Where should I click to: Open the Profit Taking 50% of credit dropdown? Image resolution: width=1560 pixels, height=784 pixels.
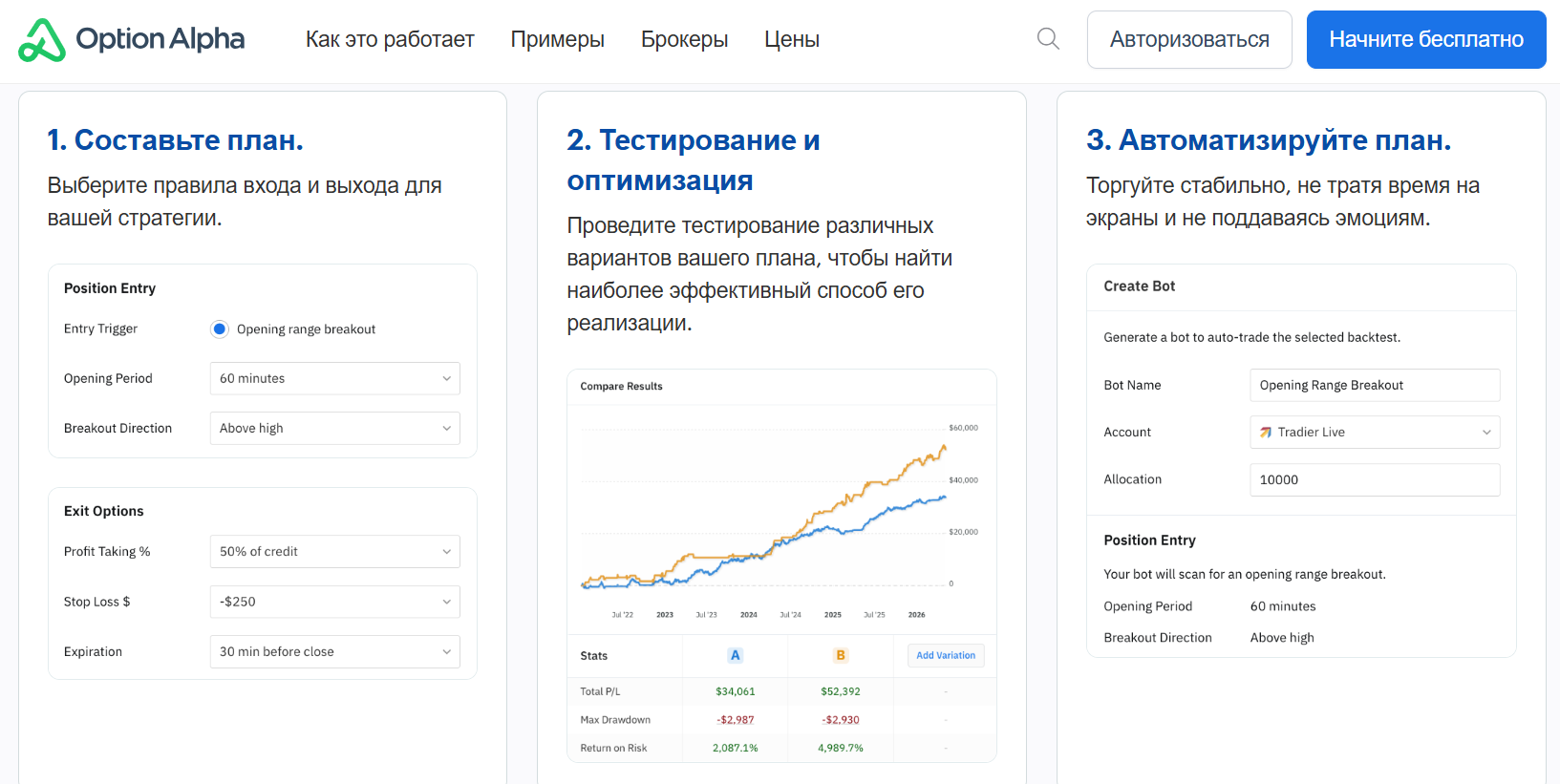pos(335,551)
